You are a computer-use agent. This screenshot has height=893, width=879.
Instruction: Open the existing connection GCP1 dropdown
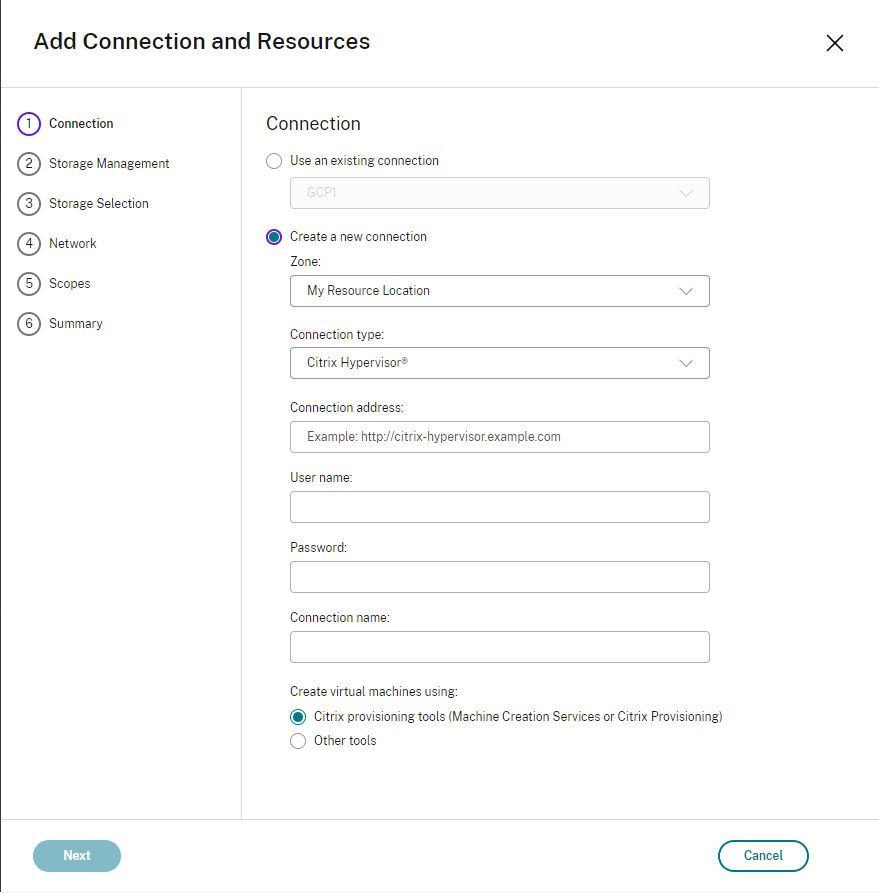(499, 193)
